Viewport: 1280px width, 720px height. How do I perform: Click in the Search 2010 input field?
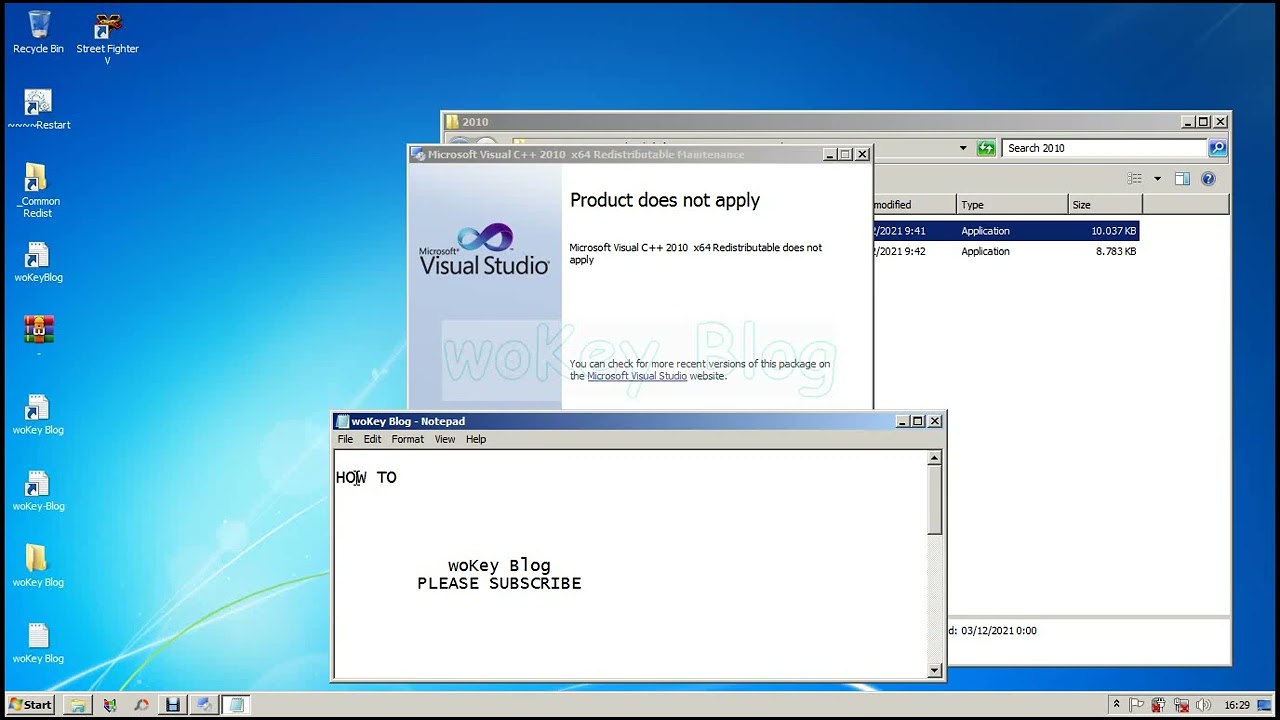1104,148
